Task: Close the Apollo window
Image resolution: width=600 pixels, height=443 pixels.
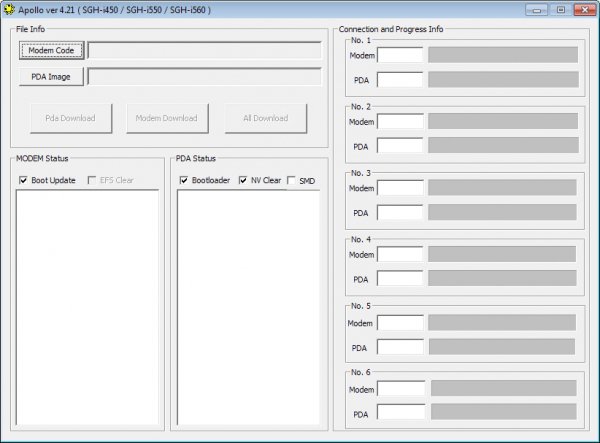Action: 585,10
